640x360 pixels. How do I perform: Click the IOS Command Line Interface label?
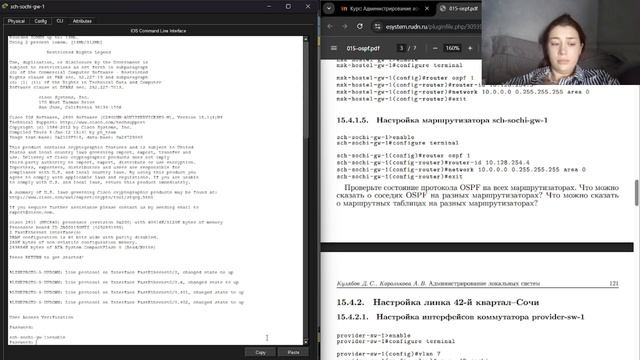click(x=158, y=31)
